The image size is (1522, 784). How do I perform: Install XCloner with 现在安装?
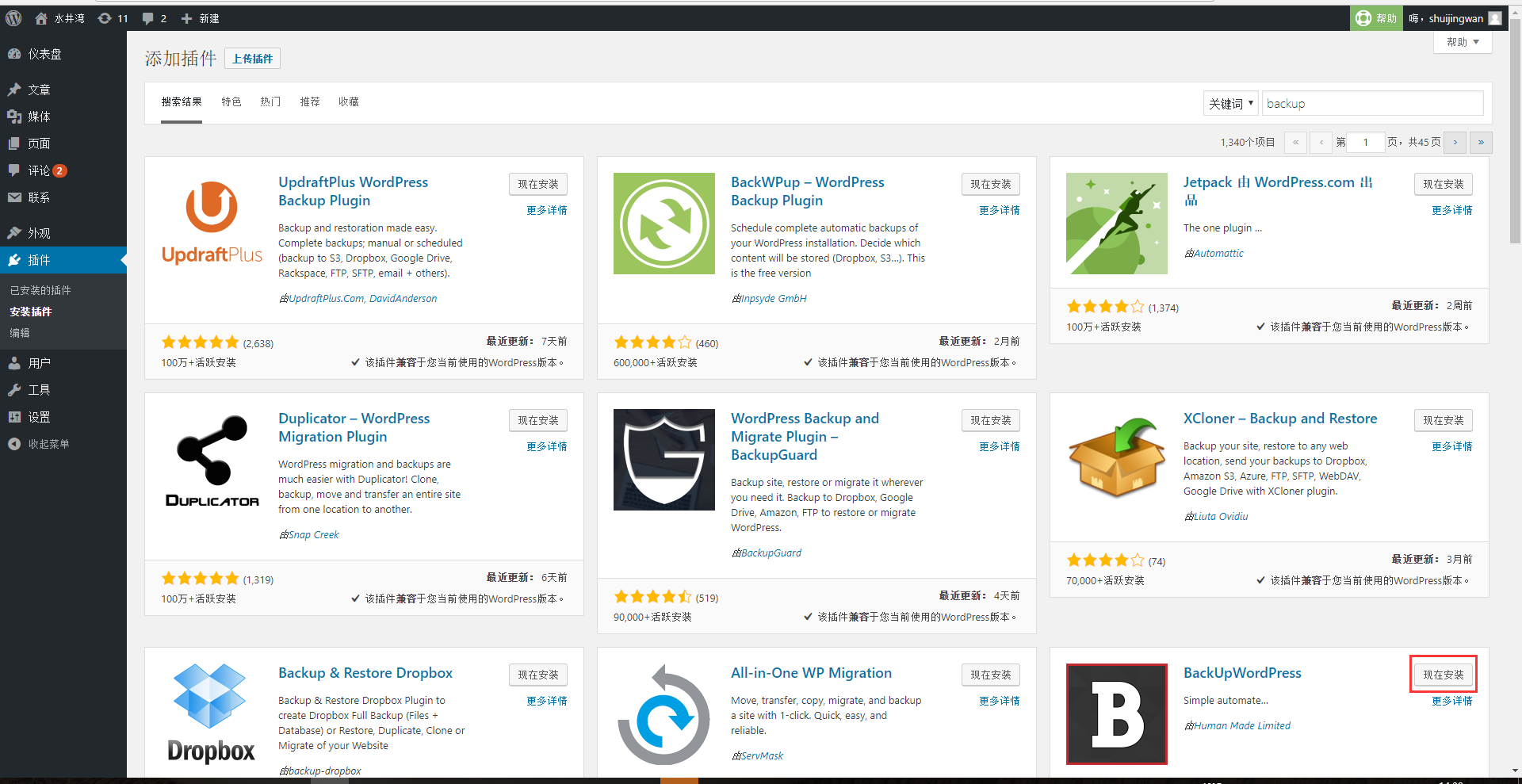[1444, 420]
